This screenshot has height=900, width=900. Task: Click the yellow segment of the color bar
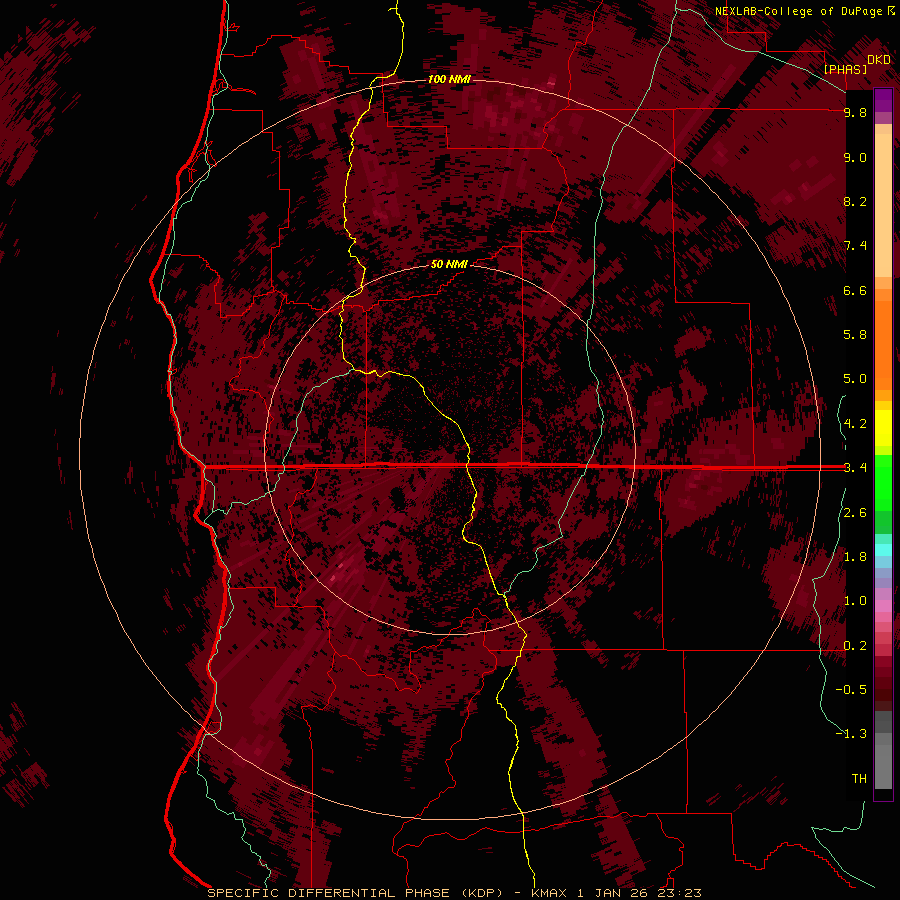tap(883, 428)
